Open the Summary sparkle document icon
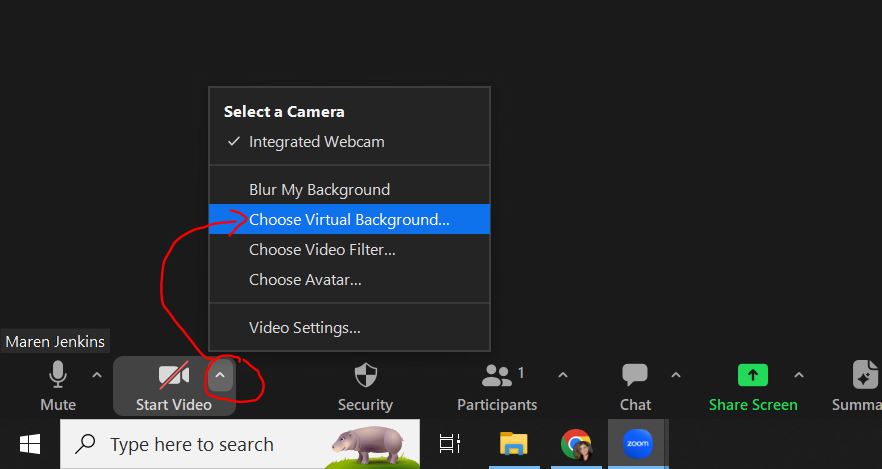Image resolution: width=882 pixels, height=469 pixels. tap(866, 375)
